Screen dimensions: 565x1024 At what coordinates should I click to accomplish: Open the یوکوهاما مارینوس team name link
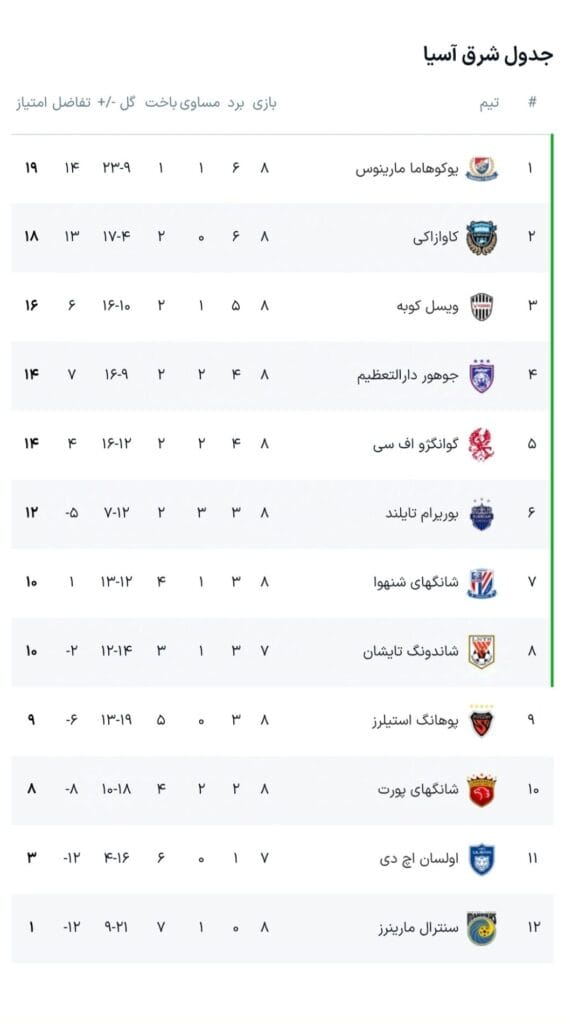pyautogui.click(x=407, y=169)
